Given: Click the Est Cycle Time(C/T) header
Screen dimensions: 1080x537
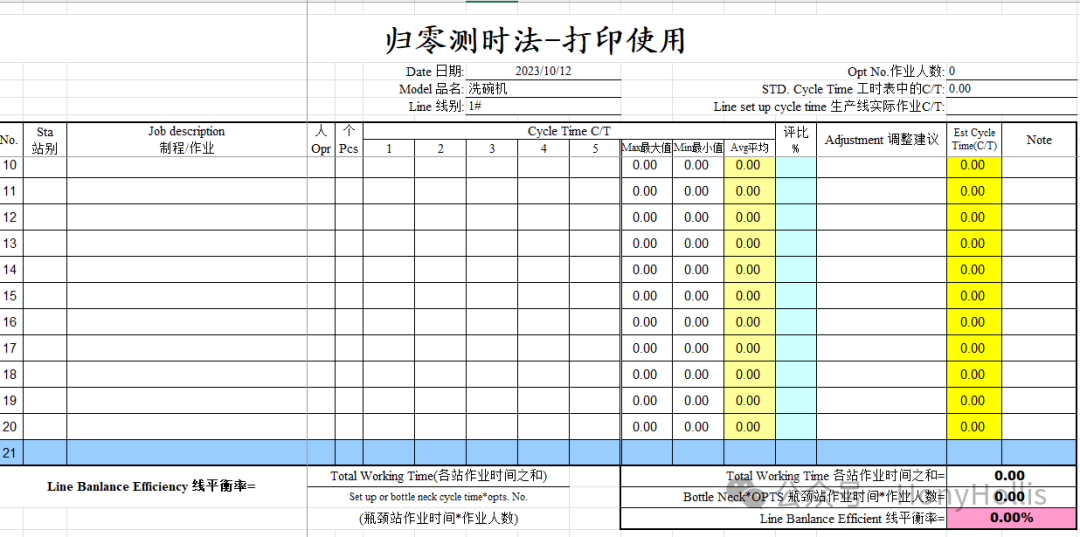Looking at the screenshot, I should (974, 140).
